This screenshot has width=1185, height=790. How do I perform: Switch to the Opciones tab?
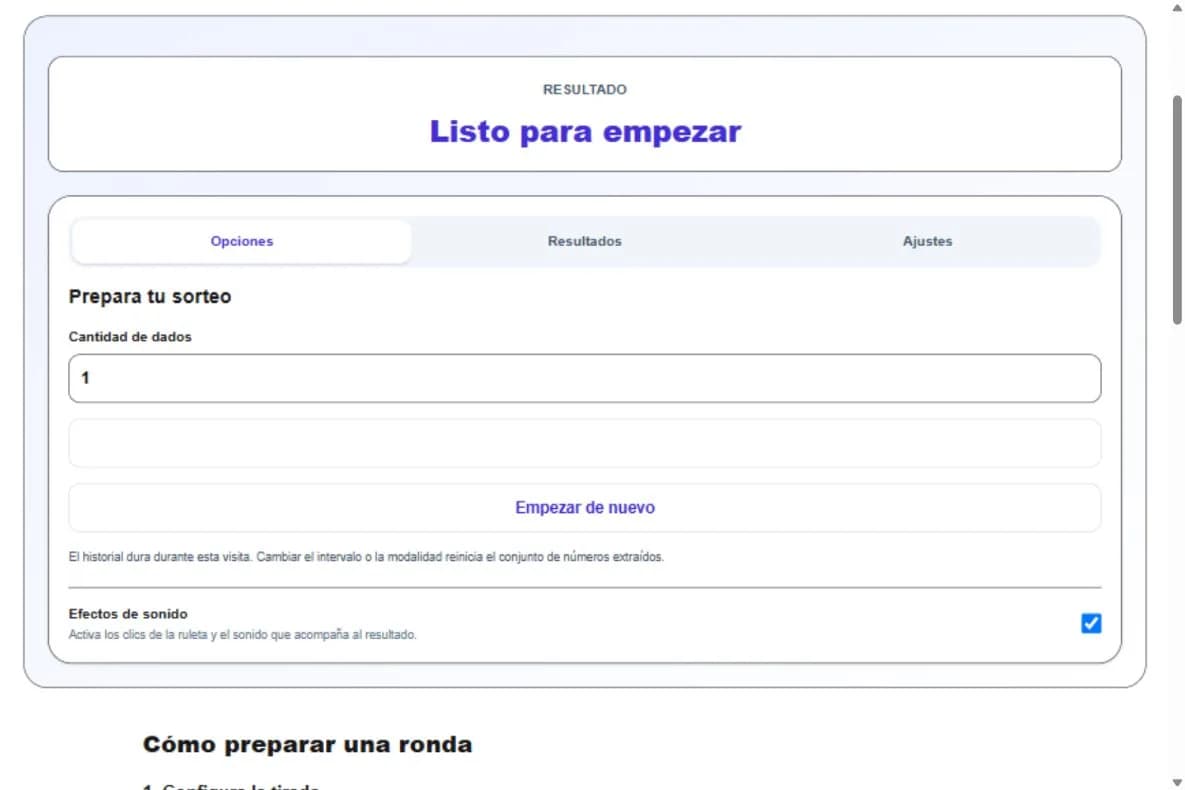pos(242,242)
